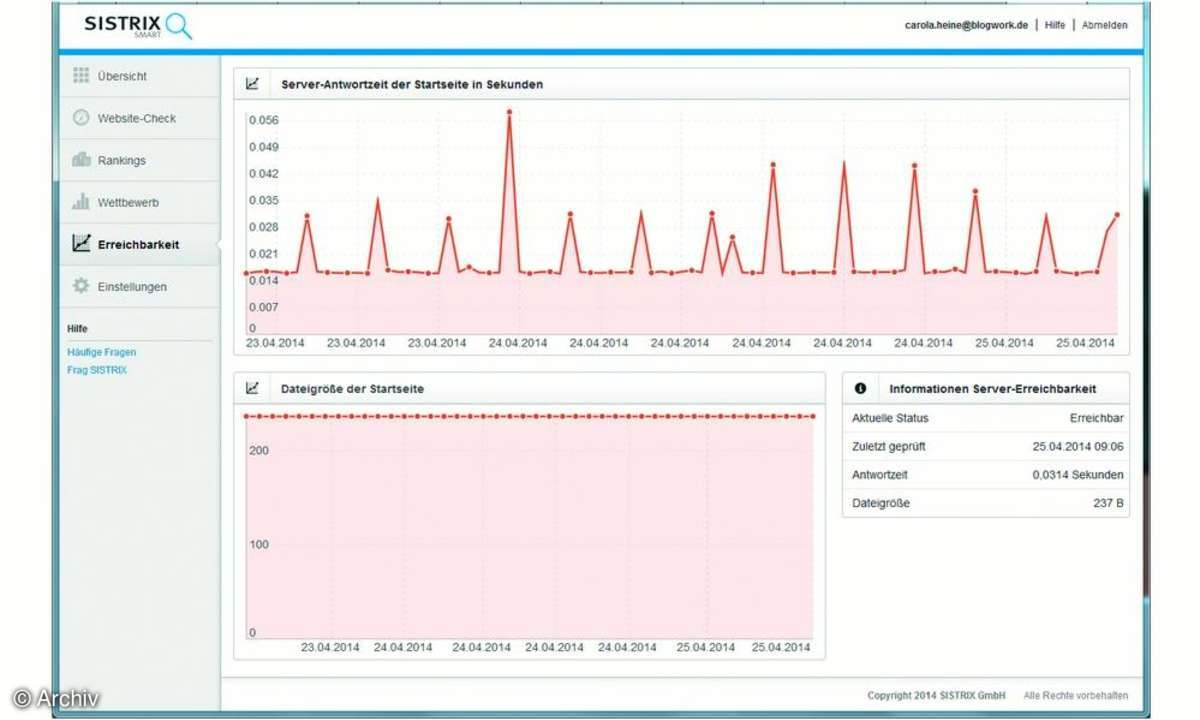Open the Frag SISTRIX link
The height and width of the screenshot is (720, 1200).
(97, 370)
